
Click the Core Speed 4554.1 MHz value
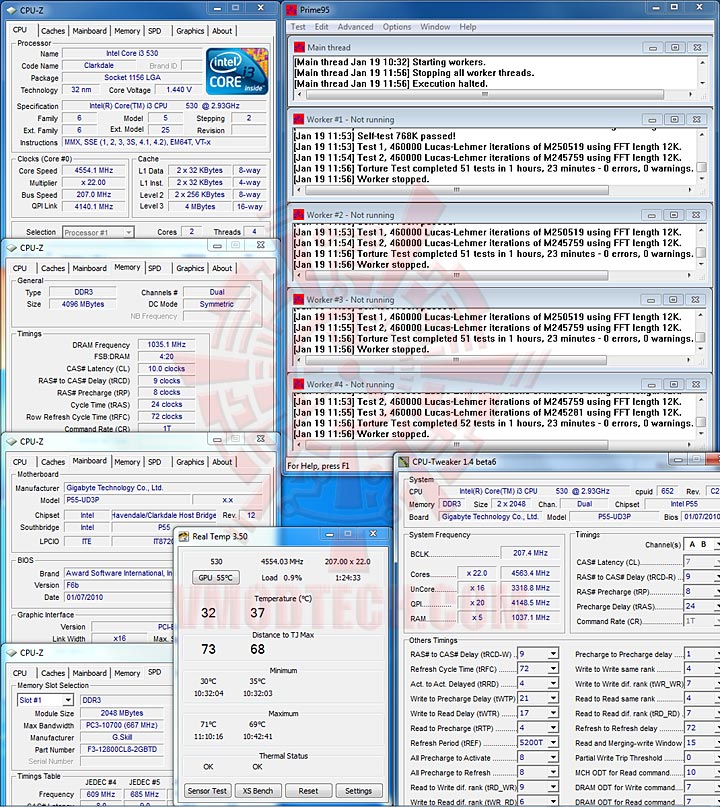pyautogui.click(x=93, y=170)
